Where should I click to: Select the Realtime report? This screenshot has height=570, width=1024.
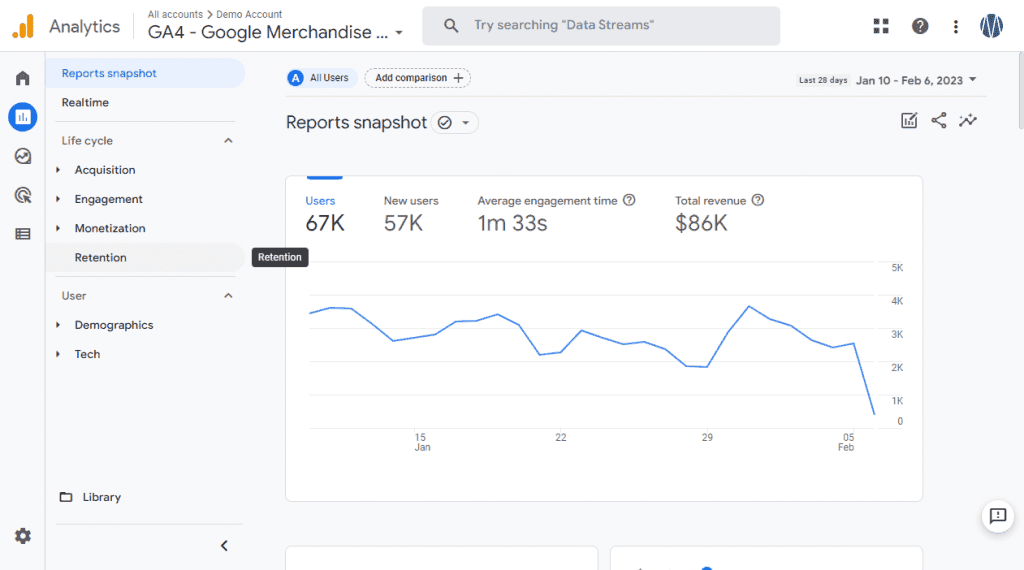point(85,103)
